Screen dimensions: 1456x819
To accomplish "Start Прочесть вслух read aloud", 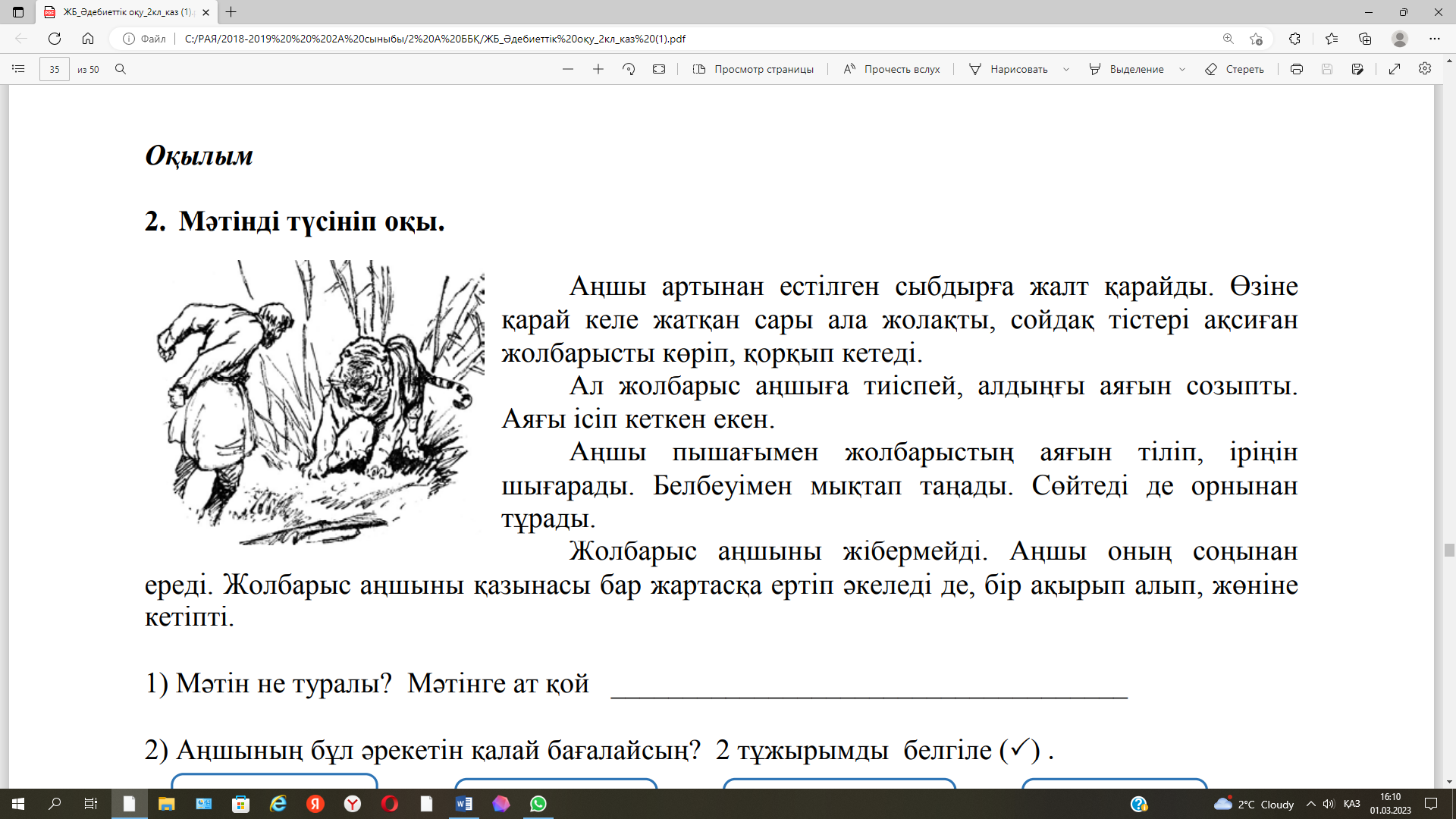I will point(892,69).
